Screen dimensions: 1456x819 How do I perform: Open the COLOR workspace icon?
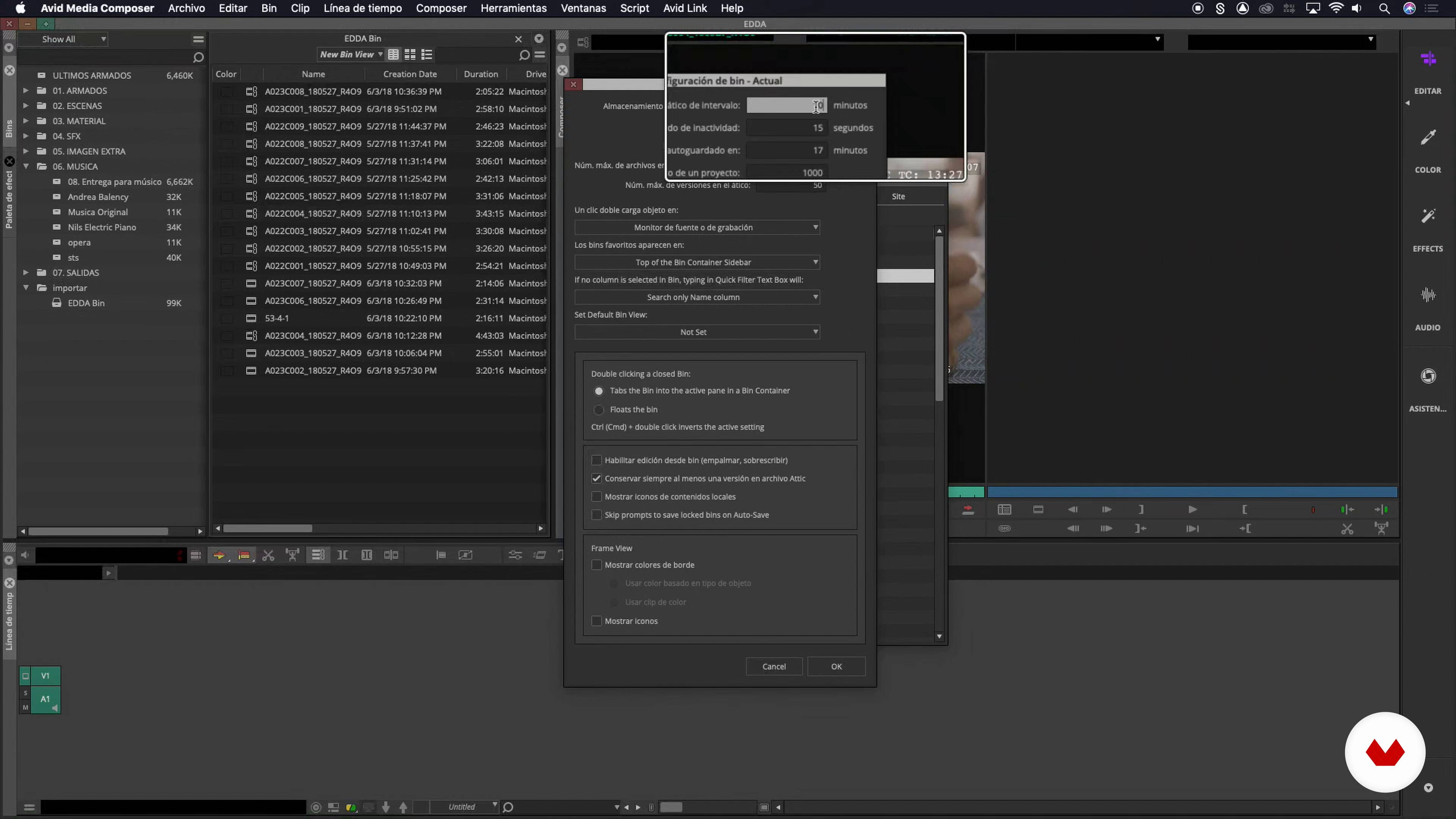tap(1428, 137)
